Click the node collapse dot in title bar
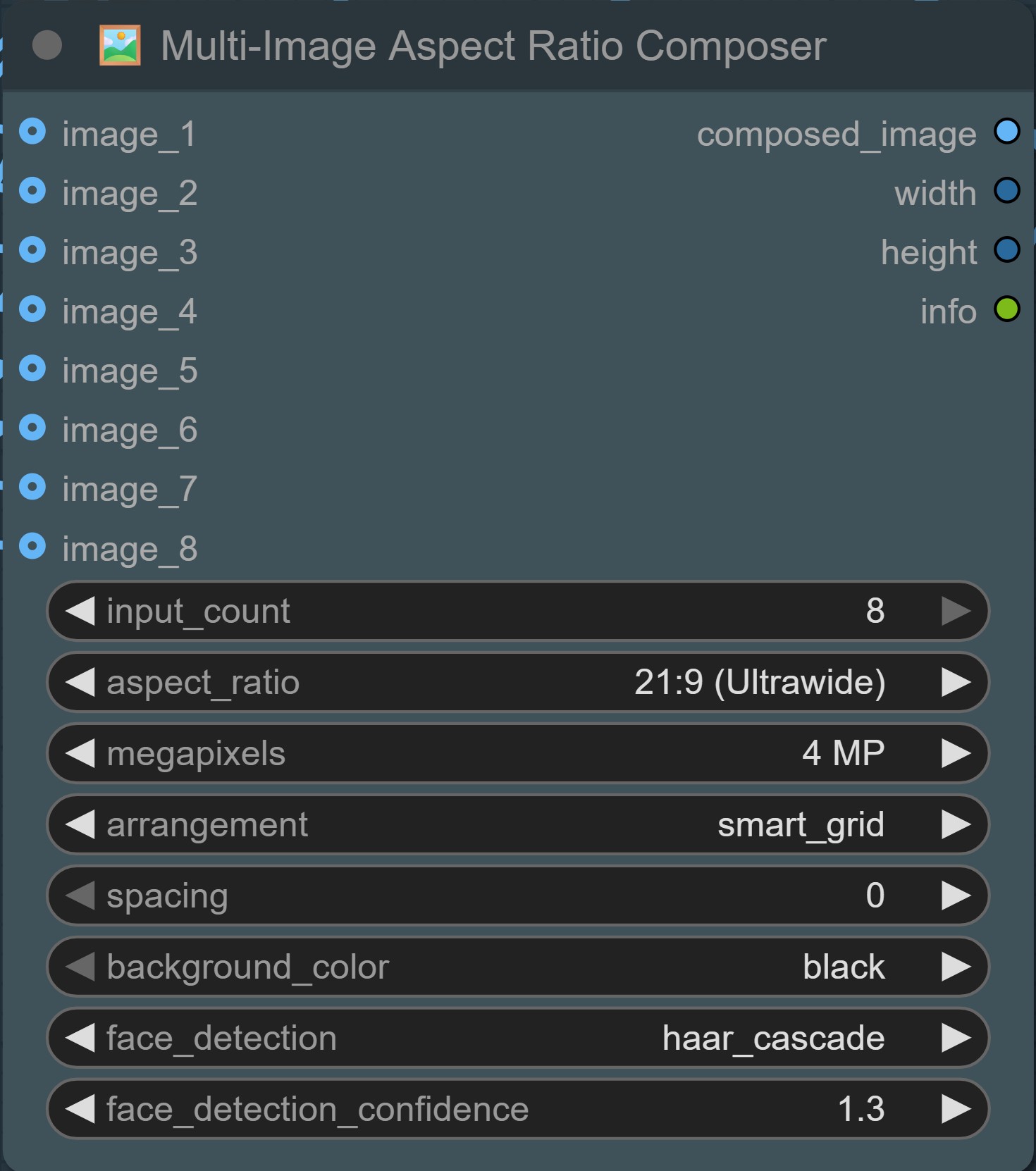1036x1171 pixels. click(x=47, y=46)
